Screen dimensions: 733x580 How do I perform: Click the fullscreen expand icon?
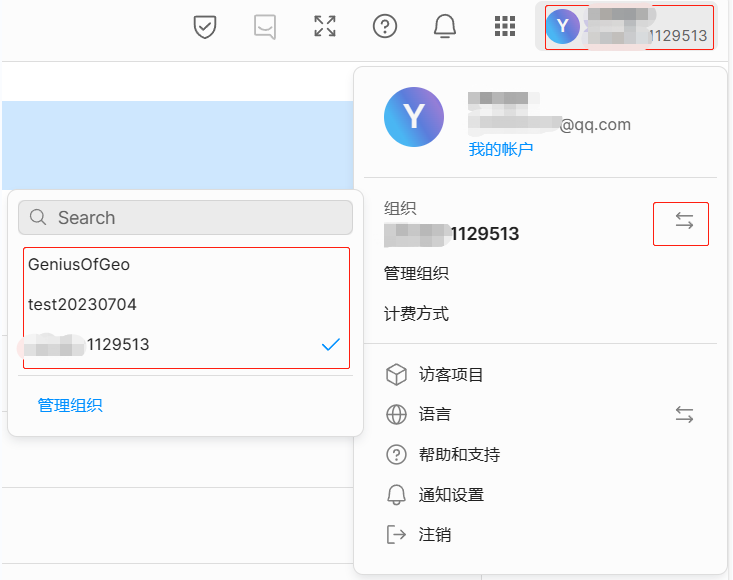coord(325,27)
